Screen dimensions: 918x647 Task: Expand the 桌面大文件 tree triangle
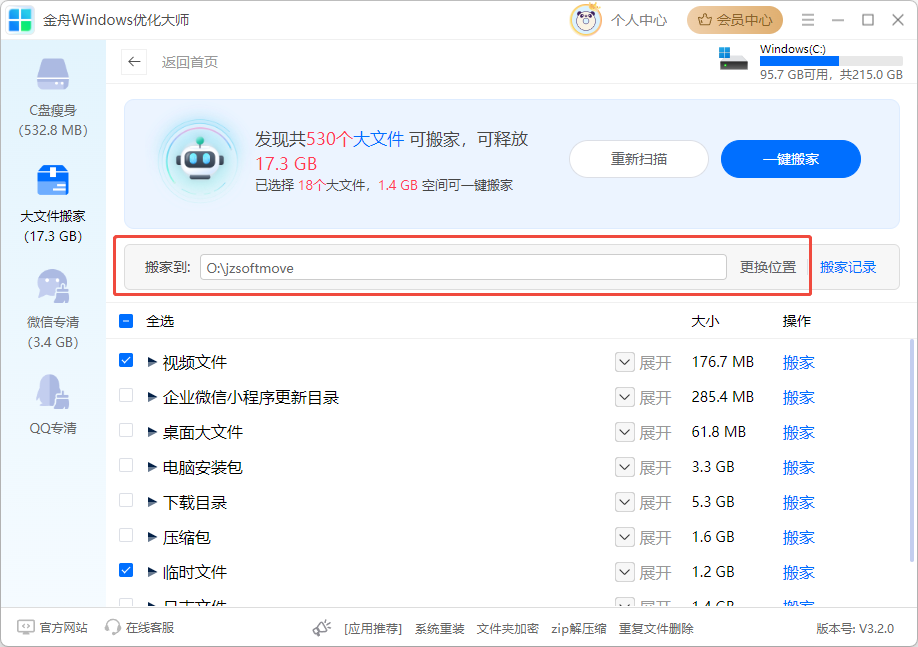[x=152, y=433]
